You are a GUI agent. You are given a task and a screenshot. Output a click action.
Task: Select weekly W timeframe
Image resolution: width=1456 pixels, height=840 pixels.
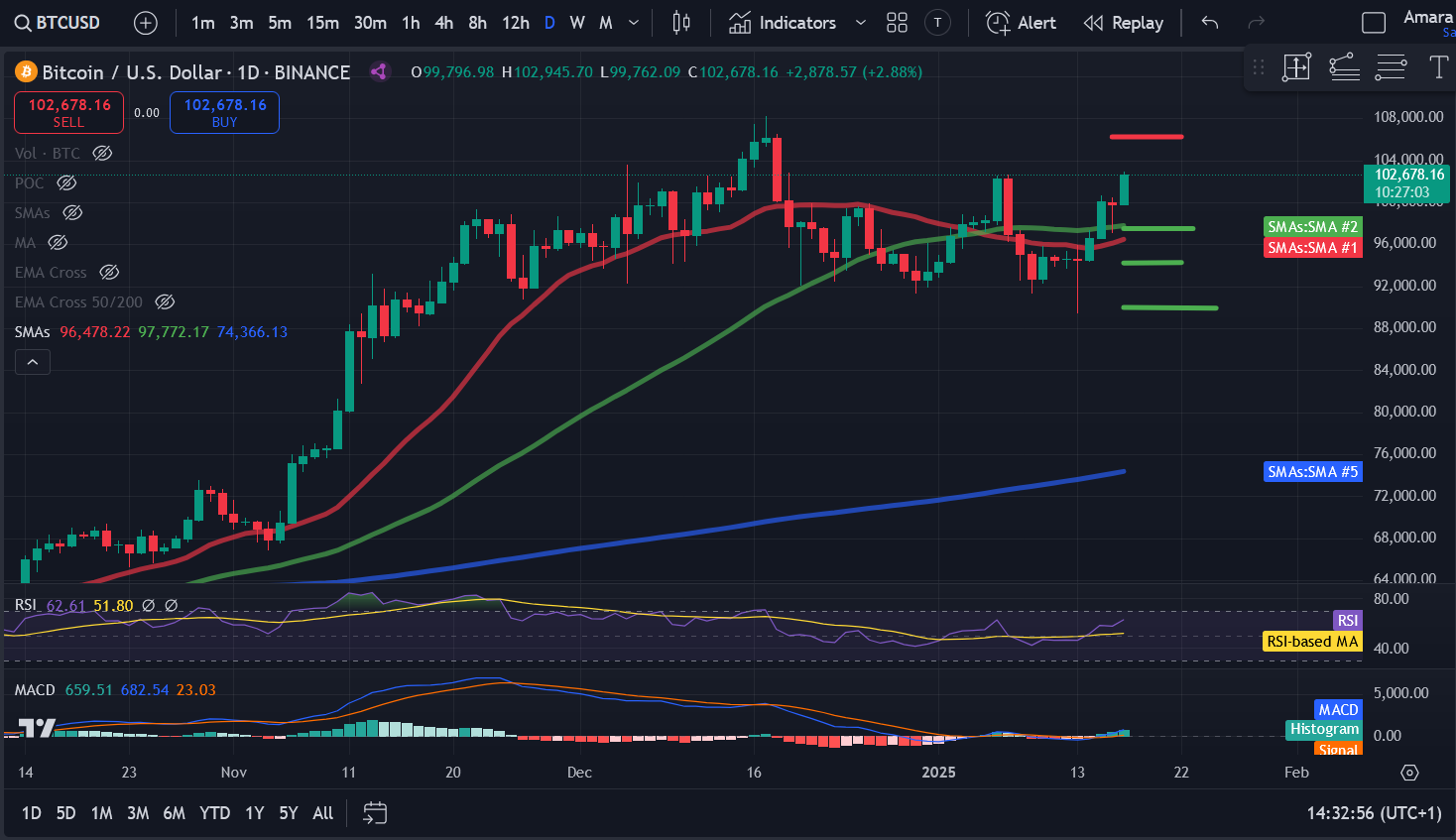577,23
